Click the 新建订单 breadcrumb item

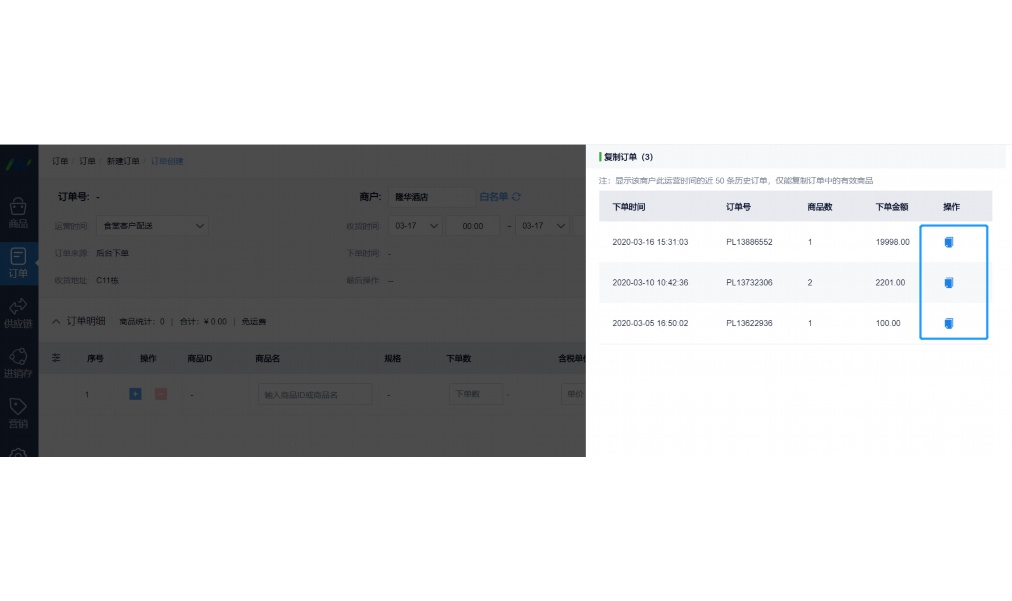pos(124,161)
